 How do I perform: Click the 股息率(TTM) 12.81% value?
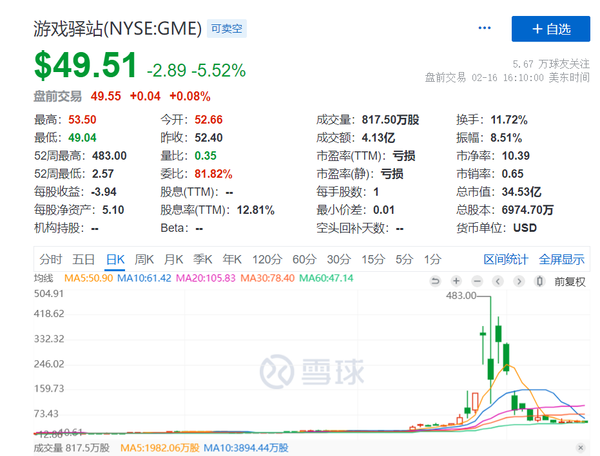point(256,210)
